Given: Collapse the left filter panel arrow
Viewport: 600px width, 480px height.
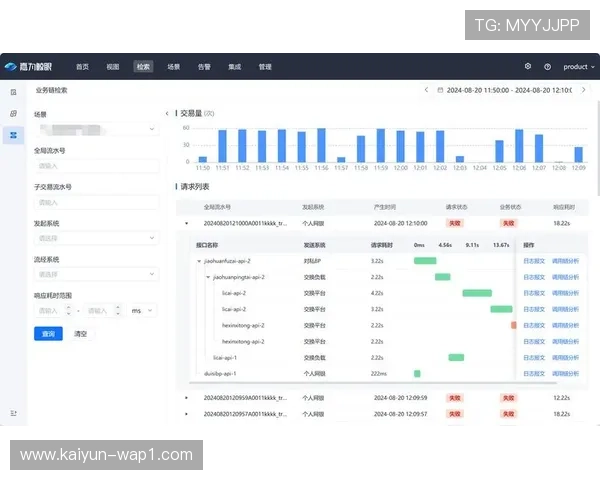Looking at the screenshot, I should 167,114.
